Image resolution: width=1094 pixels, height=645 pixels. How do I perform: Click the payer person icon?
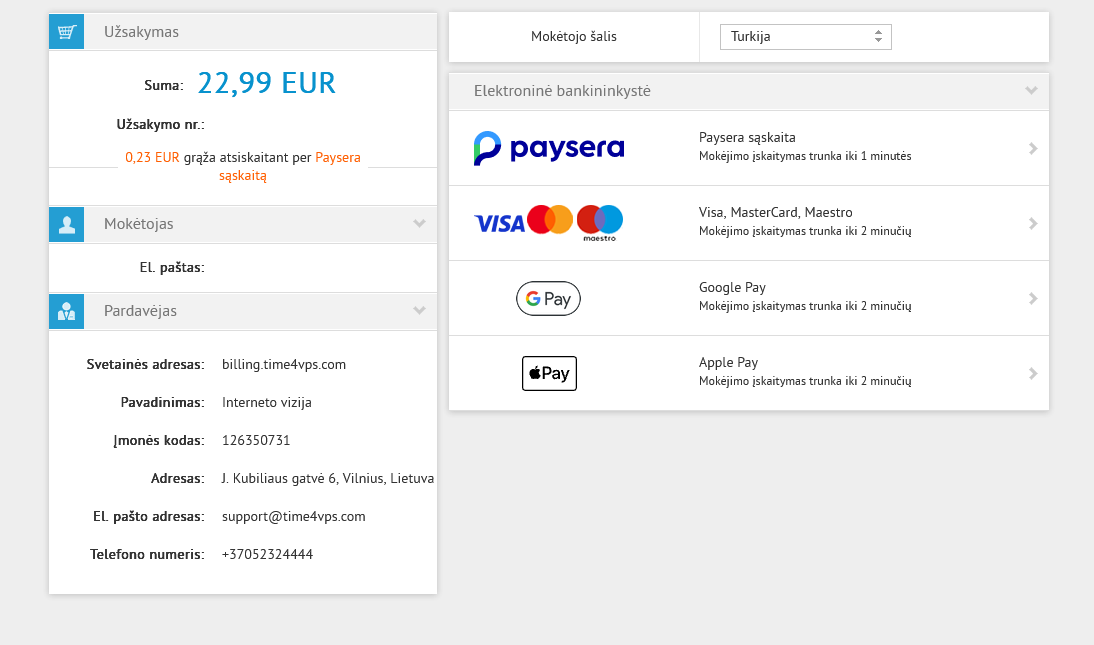[x=66, y=224]
